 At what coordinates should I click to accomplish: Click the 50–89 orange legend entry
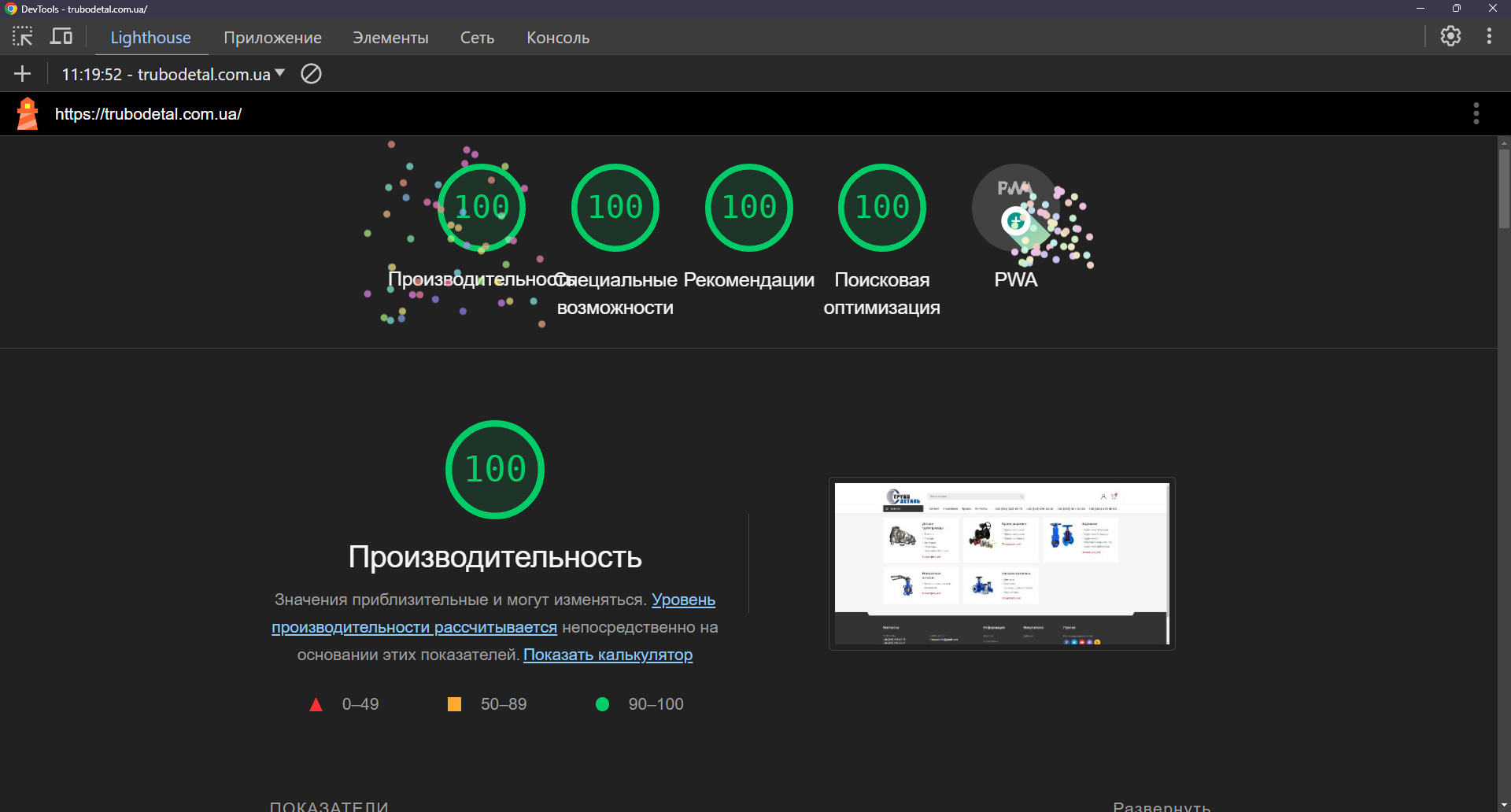[487, 704]
